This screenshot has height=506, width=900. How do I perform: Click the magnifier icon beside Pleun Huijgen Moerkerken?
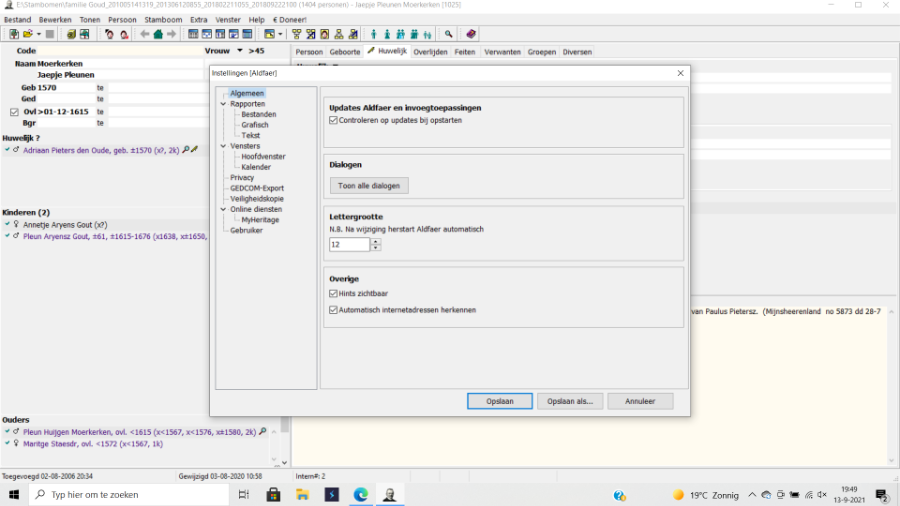(x=262, y=431)
